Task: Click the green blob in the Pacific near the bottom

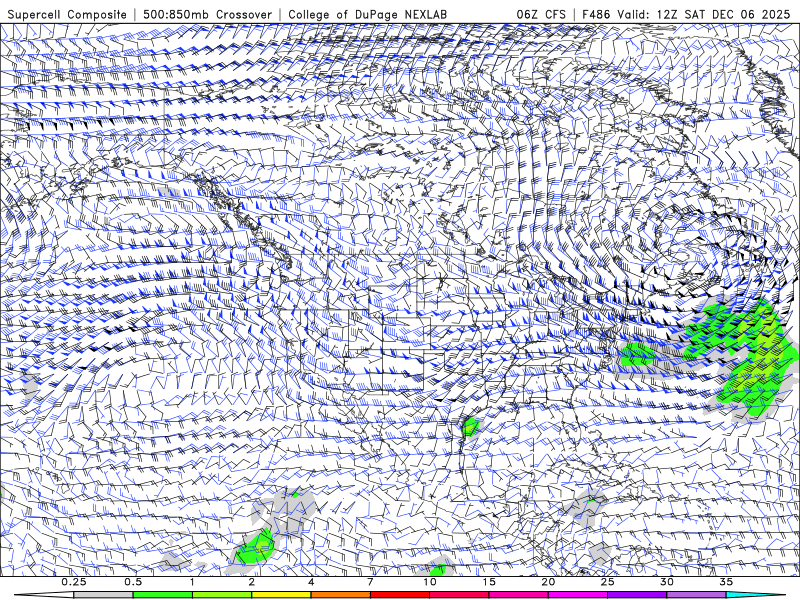Action: pos(256,548)
